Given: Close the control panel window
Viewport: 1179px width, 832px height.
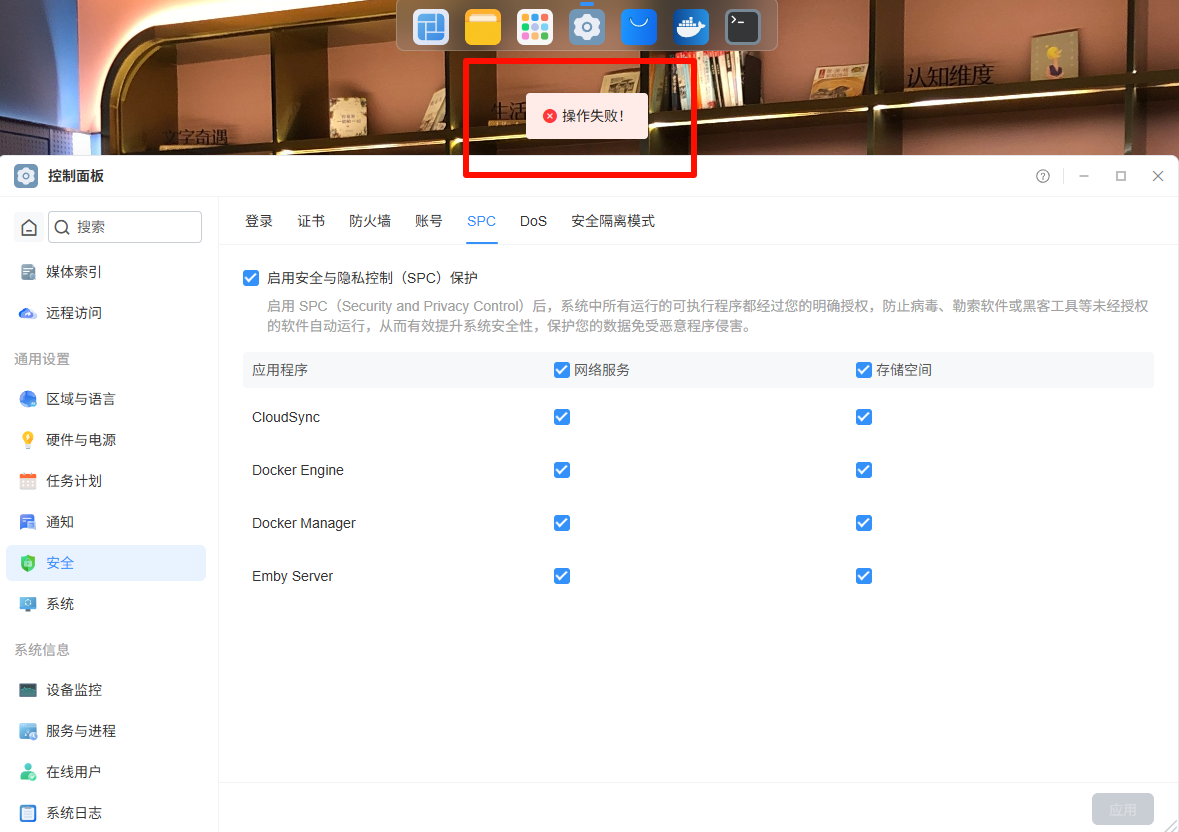Looking at the screenshot, I should (1158, 176).
